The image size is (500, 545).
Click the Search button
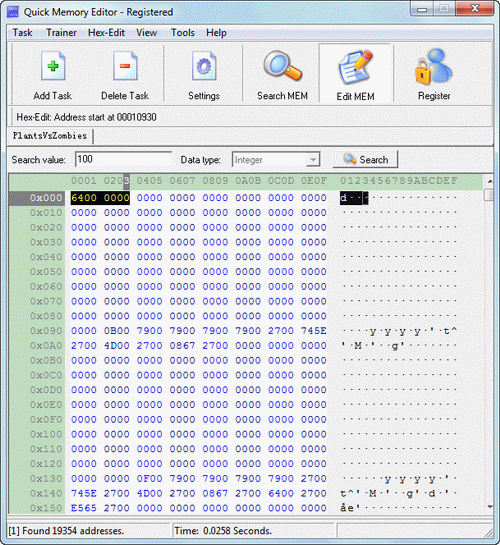pos(365,160)
